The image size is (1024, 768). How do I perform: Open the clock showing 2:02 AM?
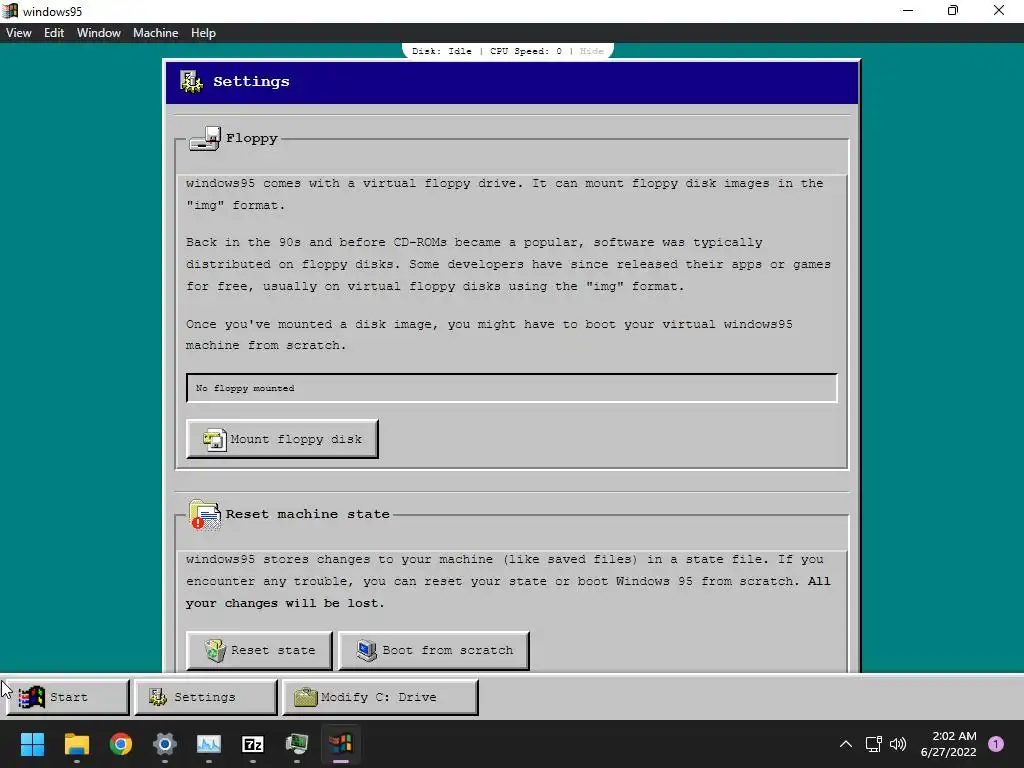(948, 744)
